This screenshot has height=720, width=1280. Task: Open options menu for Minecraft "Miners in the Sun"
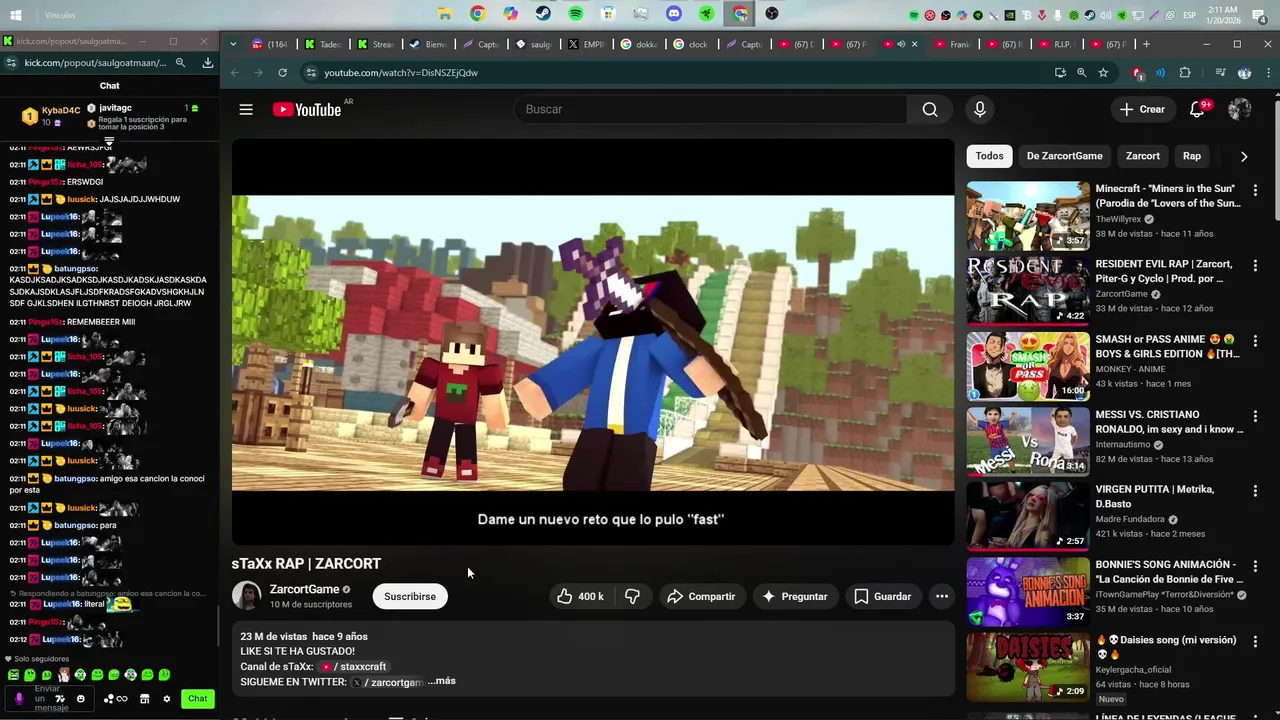pyautogui.click(x=1255, y=190)
